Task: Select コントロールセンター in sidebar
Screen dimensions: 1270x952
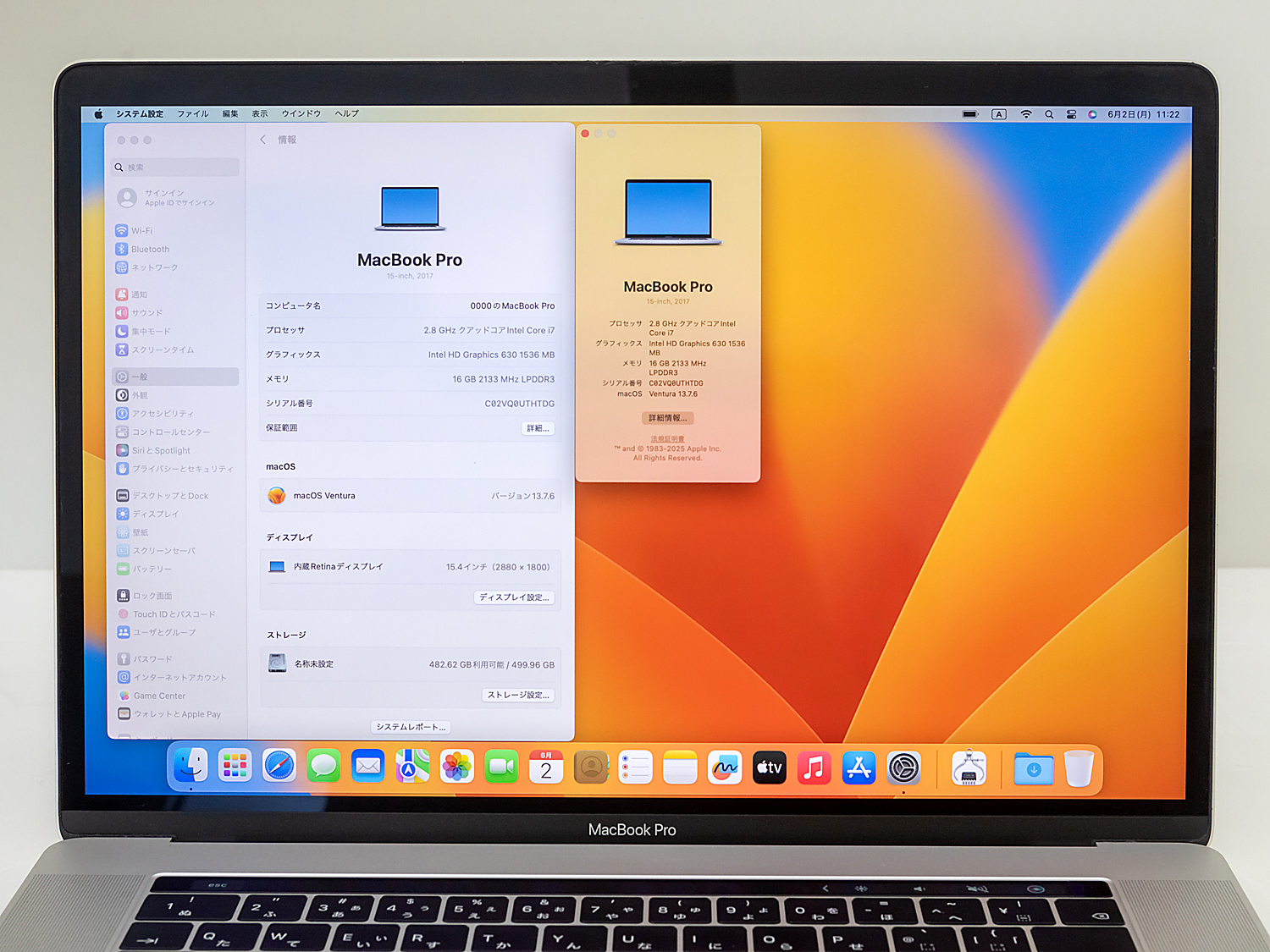Action: click(176, 432)
